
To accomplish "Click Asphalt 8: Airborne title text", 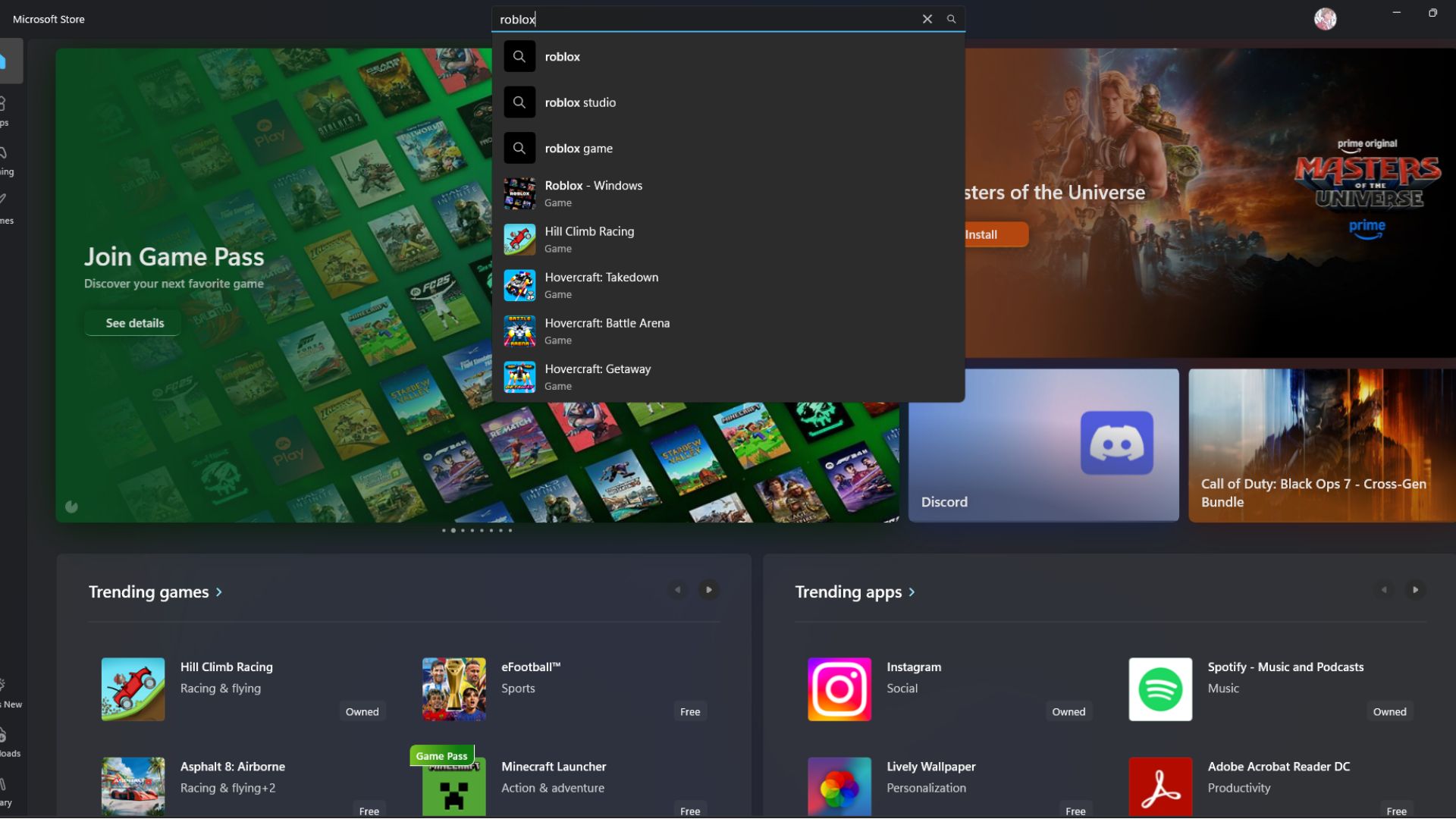I will (233, 767).
